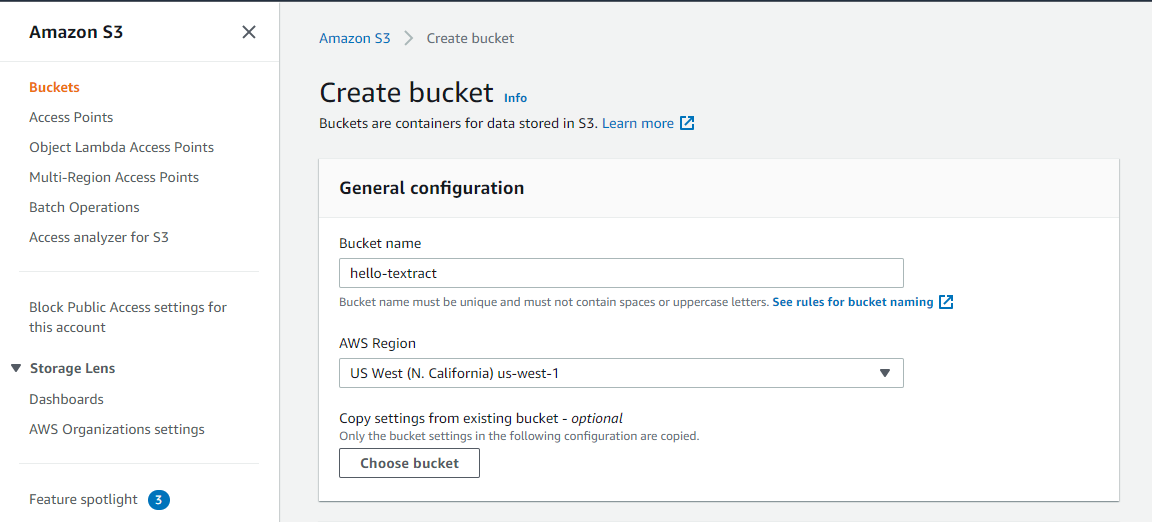This screenshot has height=522, width=1152.
Task: Open Multi-Region Access Points
Action: point(114,177)
